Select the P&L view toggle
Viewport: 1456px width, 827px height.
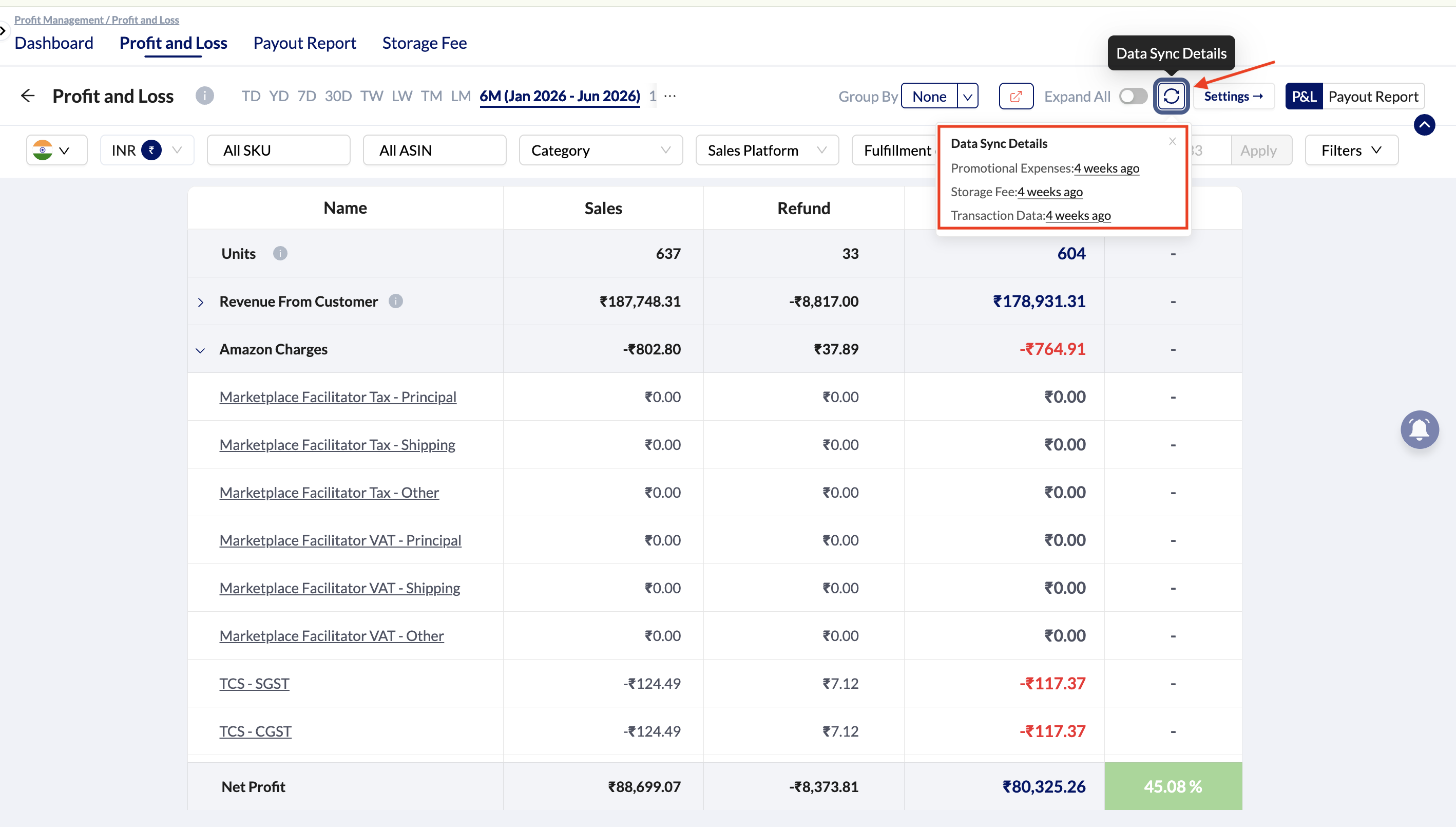(x=1304, y=96)
